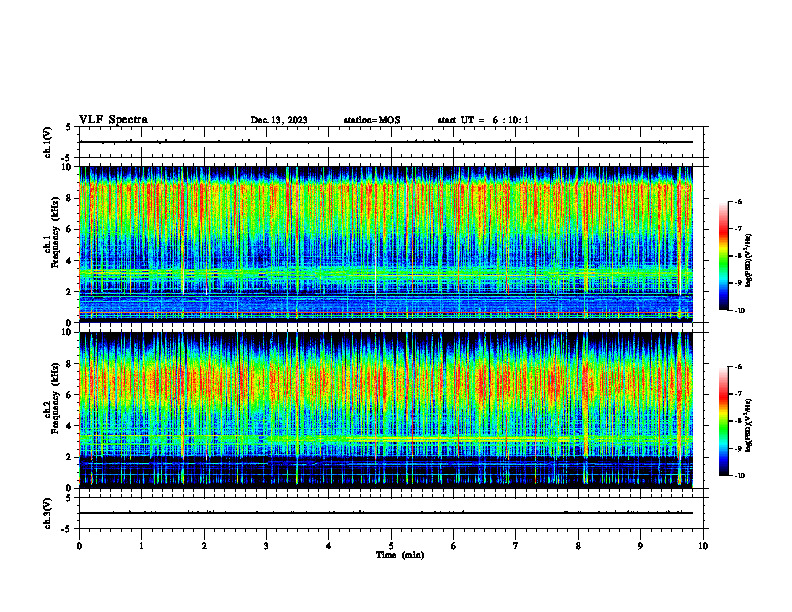Image resolution: width=792 pixels, height=612 pixels.
Task: Select the ch.2 "Frequency (kHz)" axis label
Action: [x=55, y=397]
